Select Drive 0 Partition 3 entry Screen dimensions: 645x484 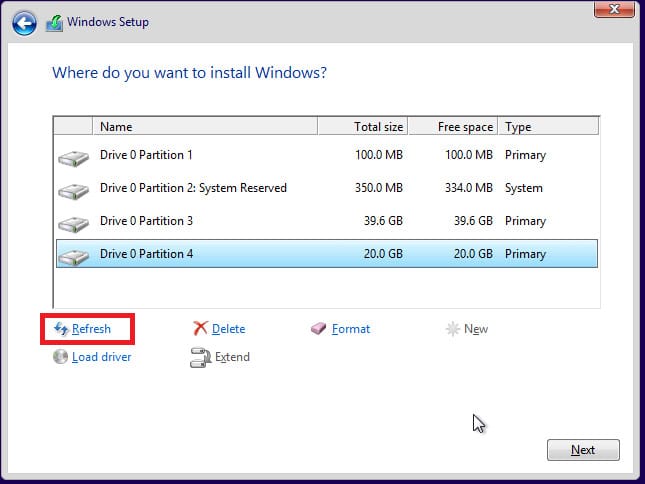tap(327, 221)
